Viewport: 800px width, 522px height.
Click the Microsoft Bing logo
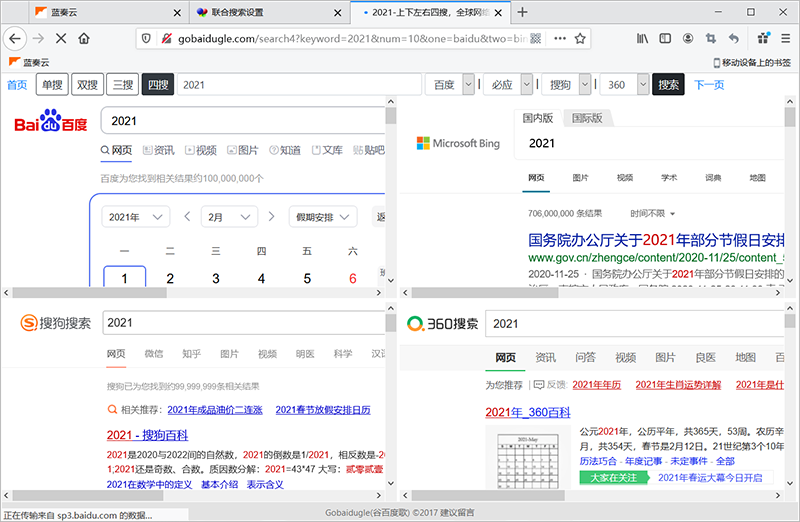pyautogui.click(x=458, y=144)
